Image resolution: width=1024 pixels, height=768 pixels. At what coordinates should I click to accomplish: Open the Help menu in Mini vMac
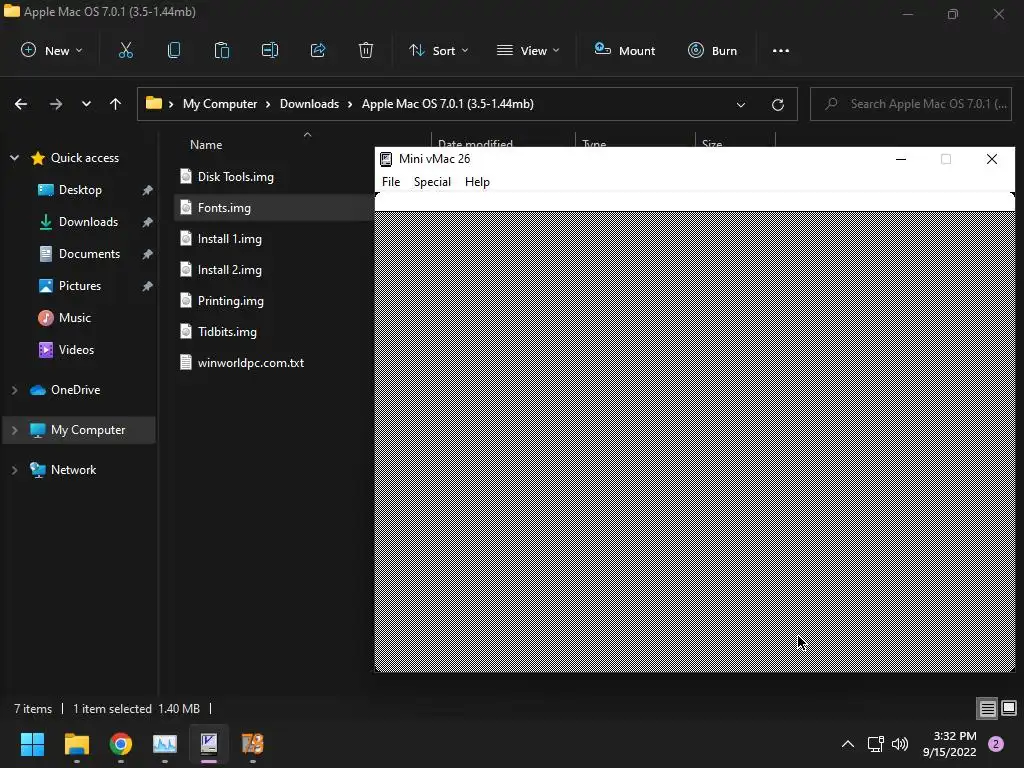pyautogui.click(x=477, y=182)
